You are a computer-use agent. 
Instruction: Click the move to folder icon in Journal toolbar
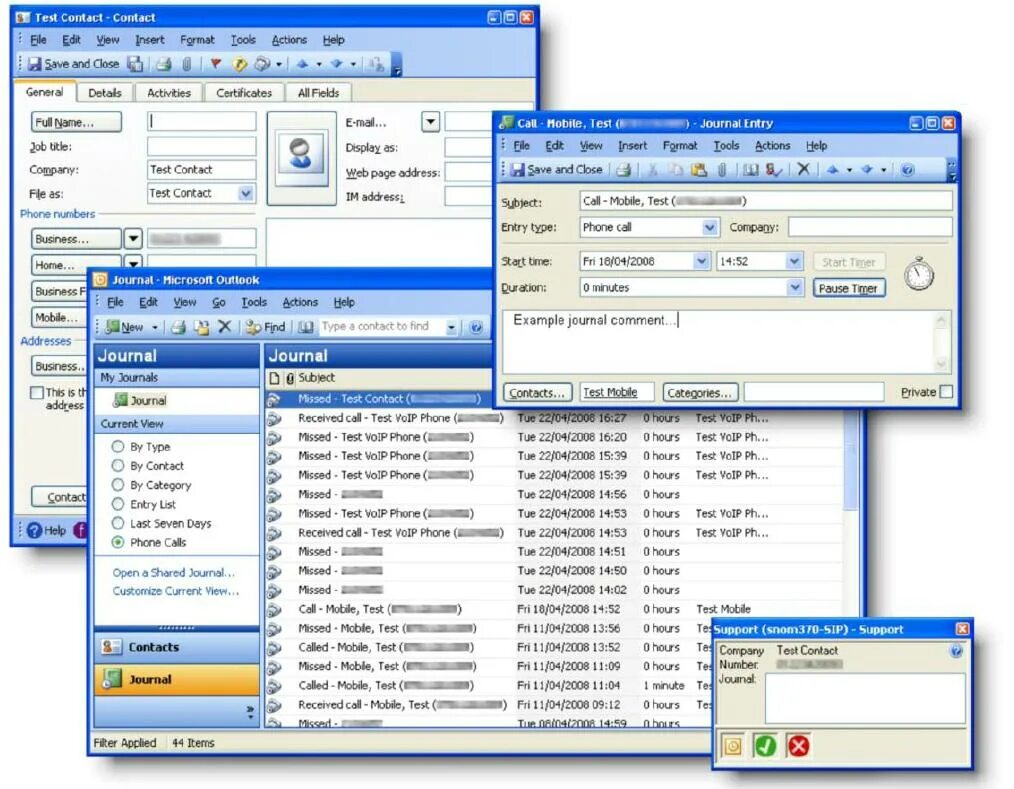tap(202, 327)
